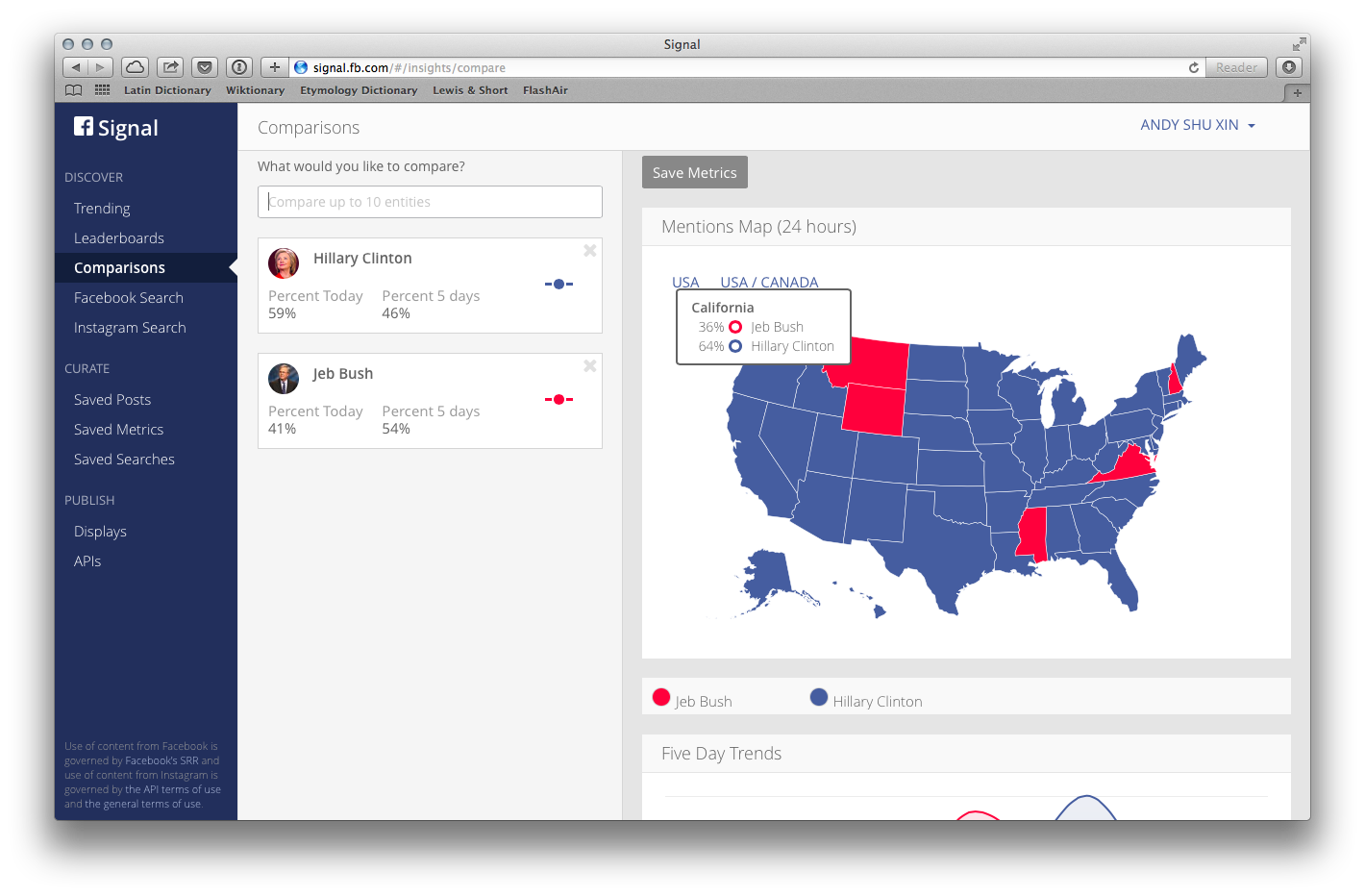Click the Jeb Bush name heading
This screenshot has height=896, width=1365.
342,374
